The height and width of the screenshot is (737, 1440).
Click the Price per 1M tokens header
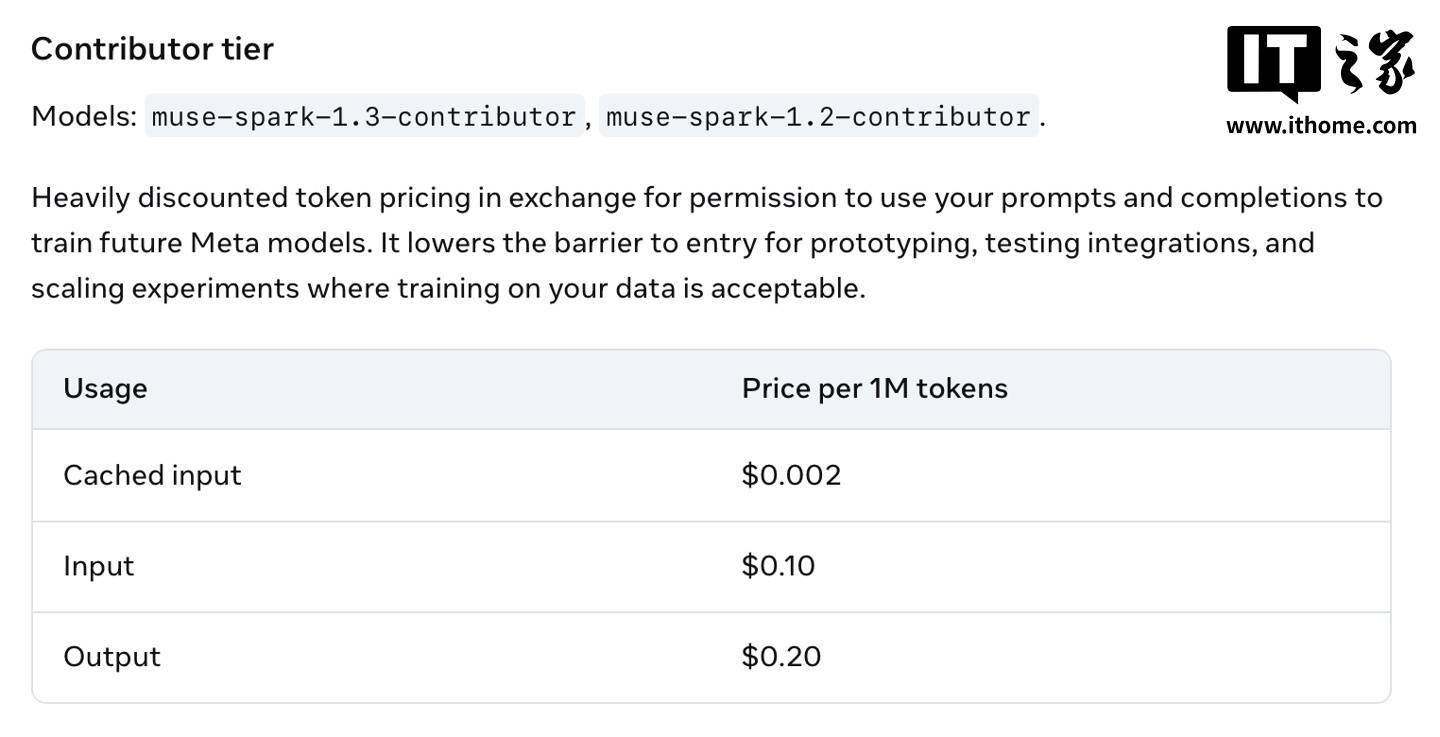pyautogui.click(x=875, y=388)
